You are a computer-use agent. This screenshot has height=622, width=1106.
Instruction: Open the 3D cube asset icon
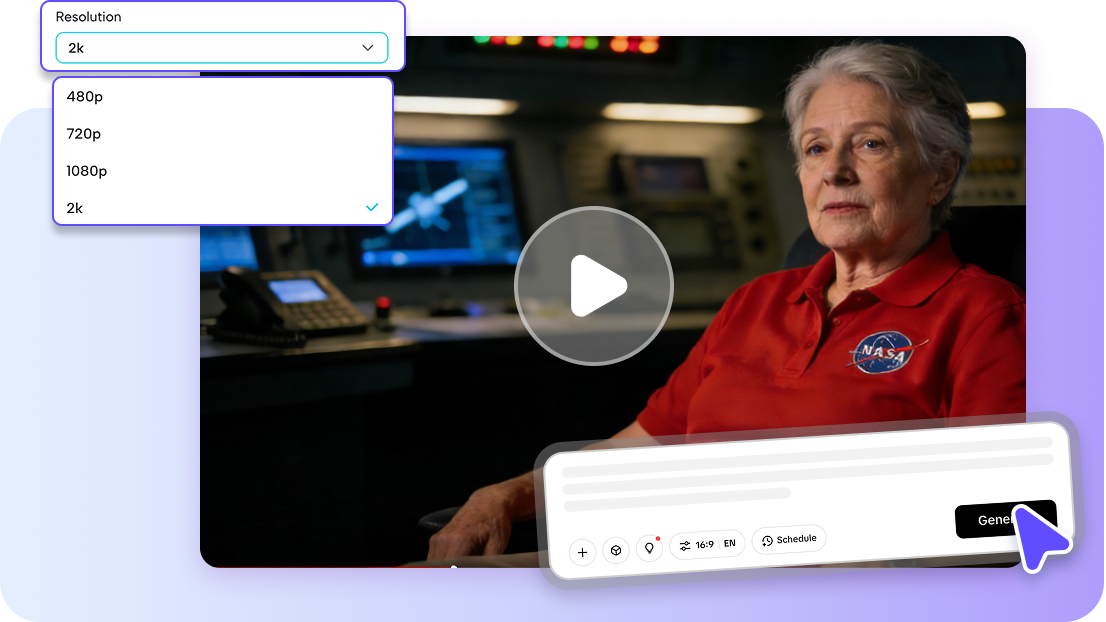(616, 550)
